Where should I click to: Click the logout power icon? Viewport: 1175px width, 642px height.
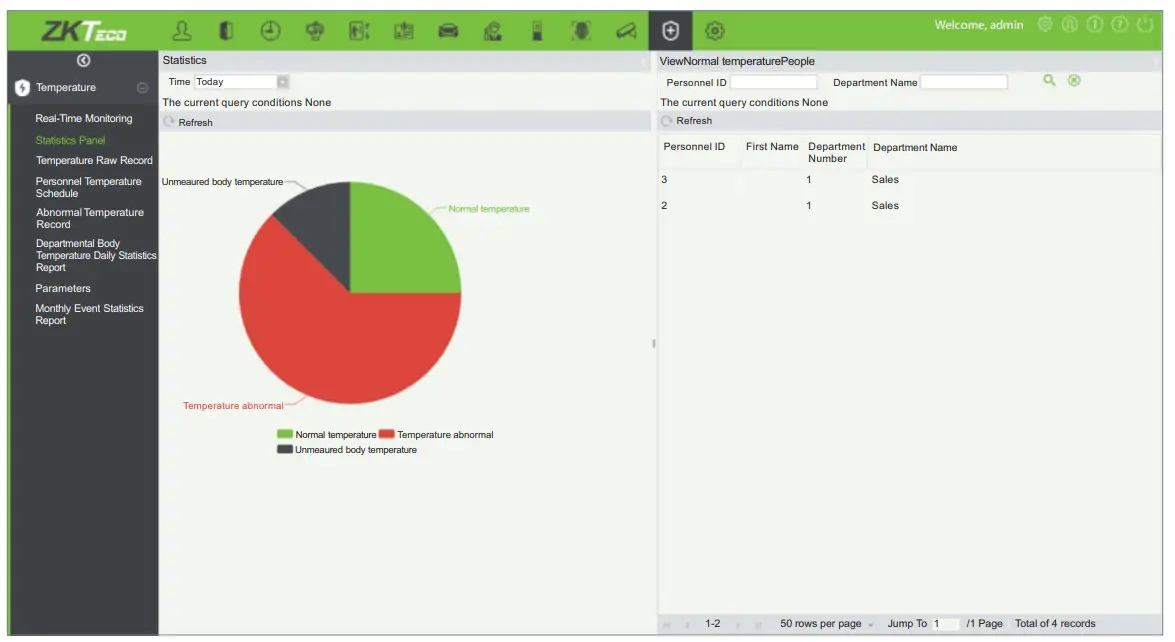coord(1145,25)
